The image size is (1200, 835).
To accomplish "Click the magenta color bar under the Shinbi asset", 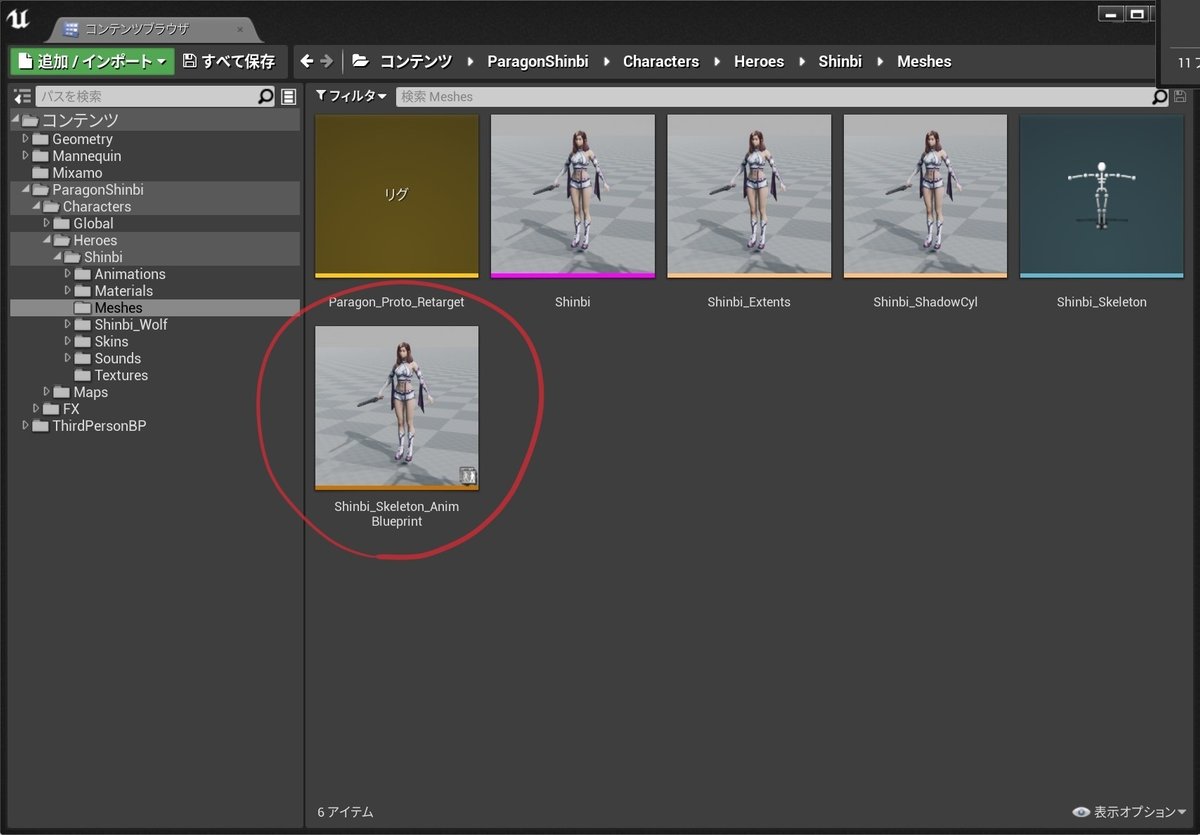I will pyautogui.click(x=572, y=272).
